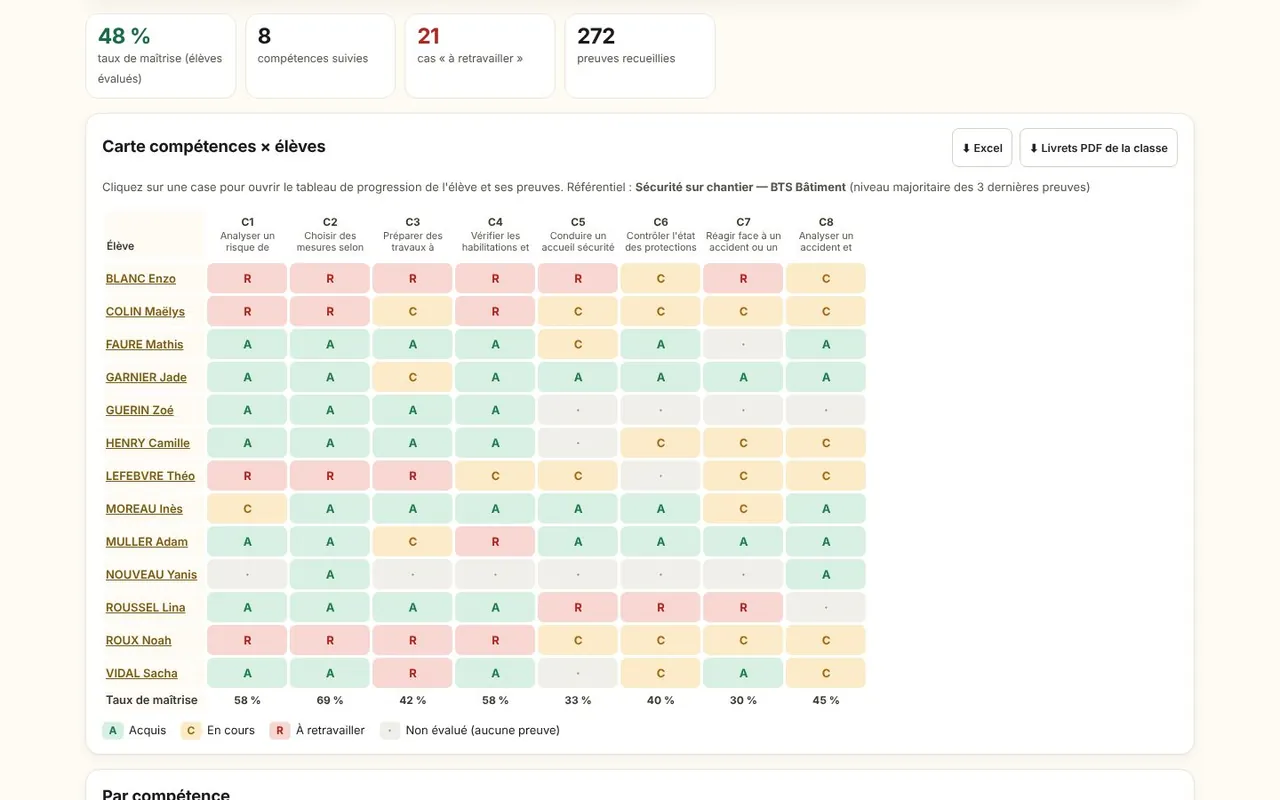Click the MULLER Adam name link
Viewport: 1280px width, 800px height.
[x=147, y=543]
